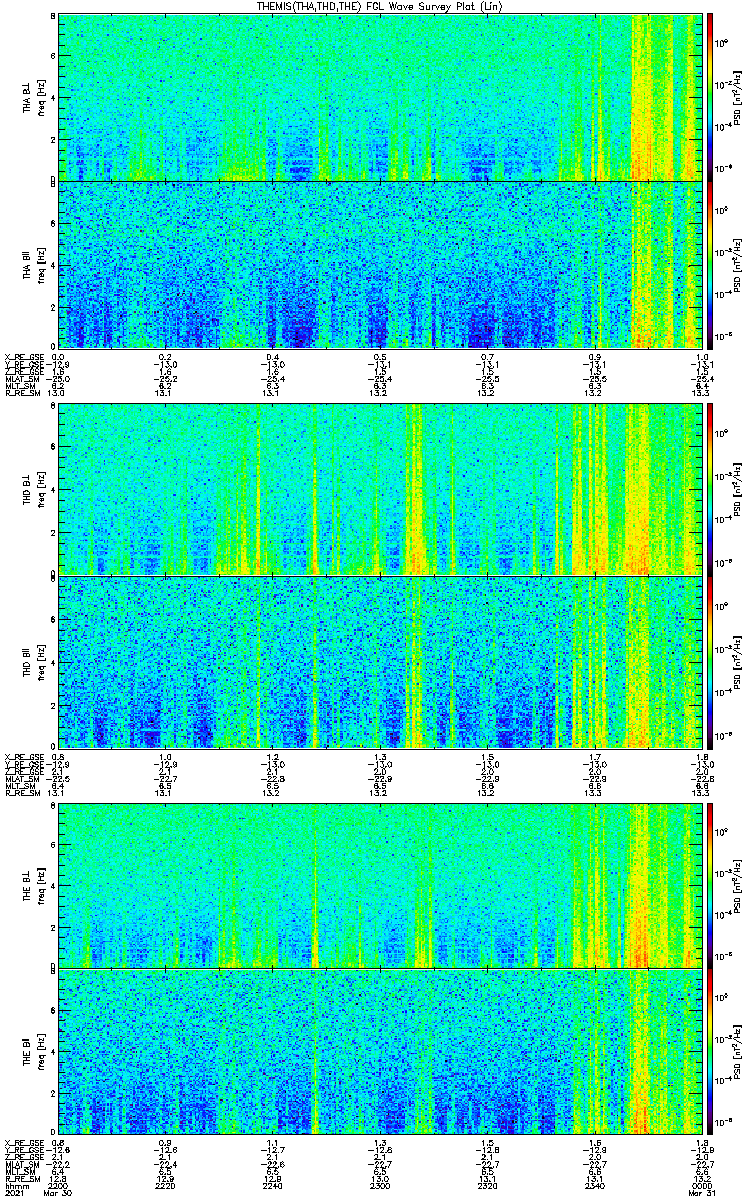Click the THE BL PSD color bar

tap(710, 884)
